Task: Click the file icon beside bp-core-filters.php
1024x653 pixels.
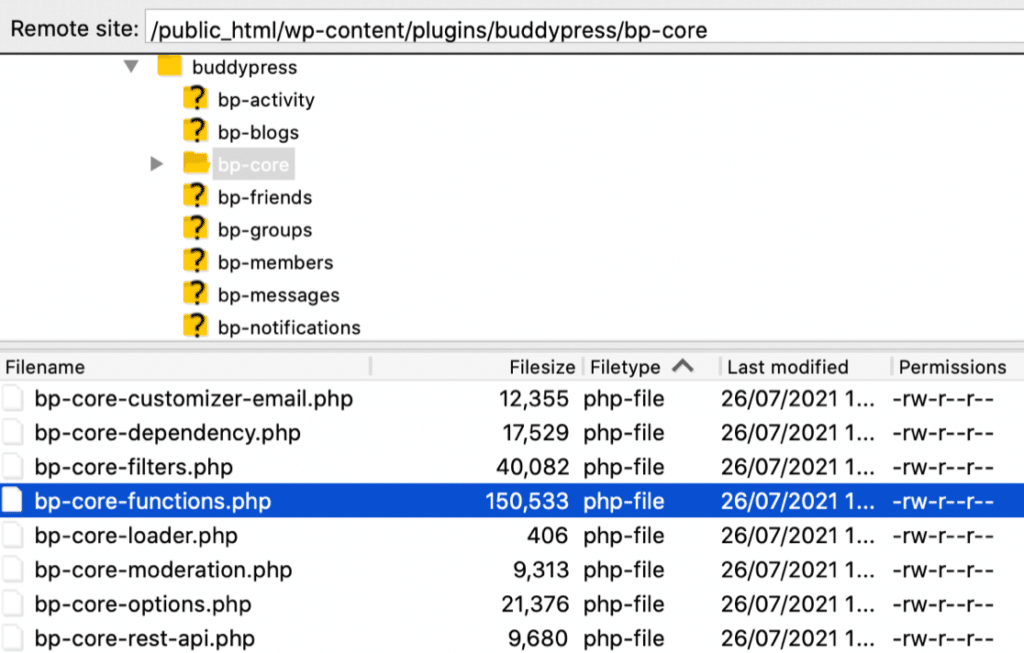Action: tap(15, 467)
